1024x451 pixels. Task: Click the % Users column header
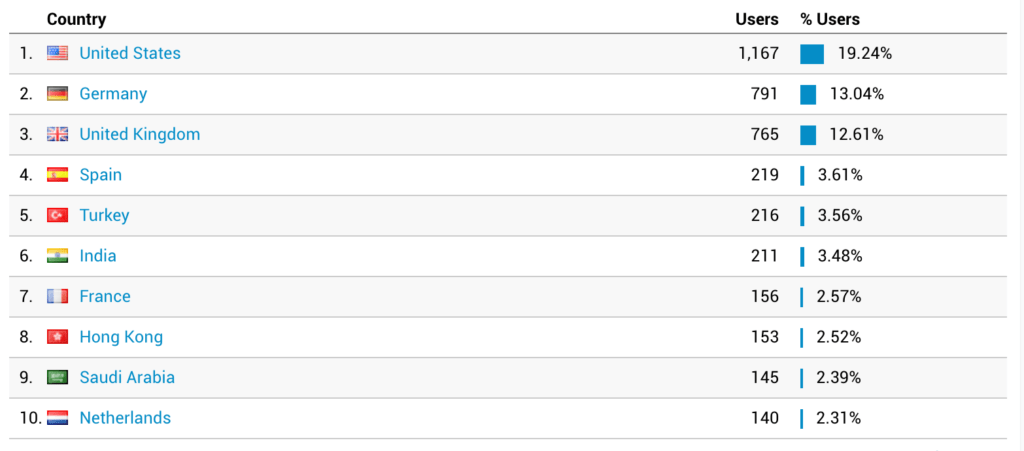830,20
